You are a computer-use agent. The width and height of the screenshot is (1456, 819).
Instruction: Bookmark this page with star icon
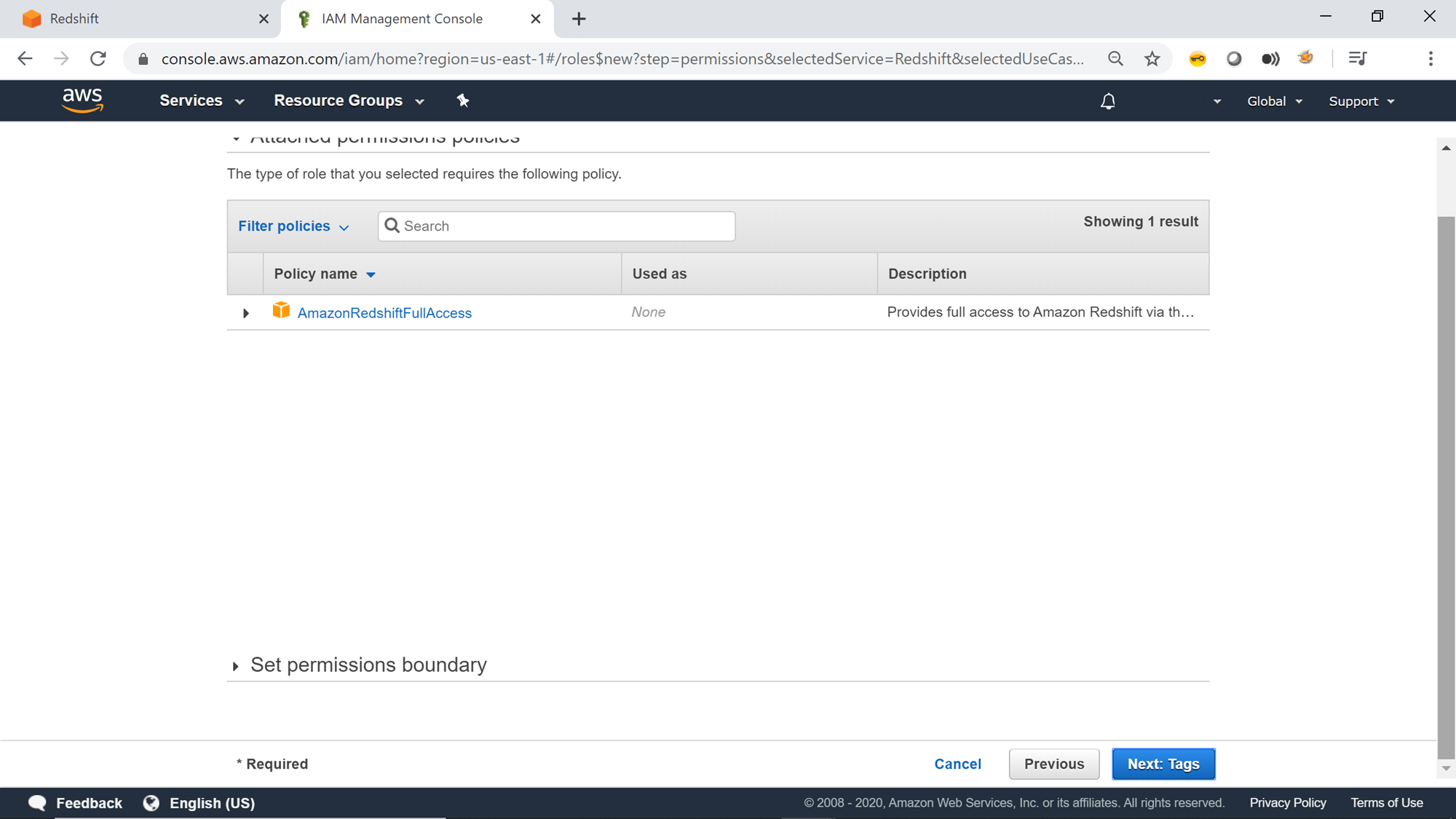click(x=1152, y=59)
